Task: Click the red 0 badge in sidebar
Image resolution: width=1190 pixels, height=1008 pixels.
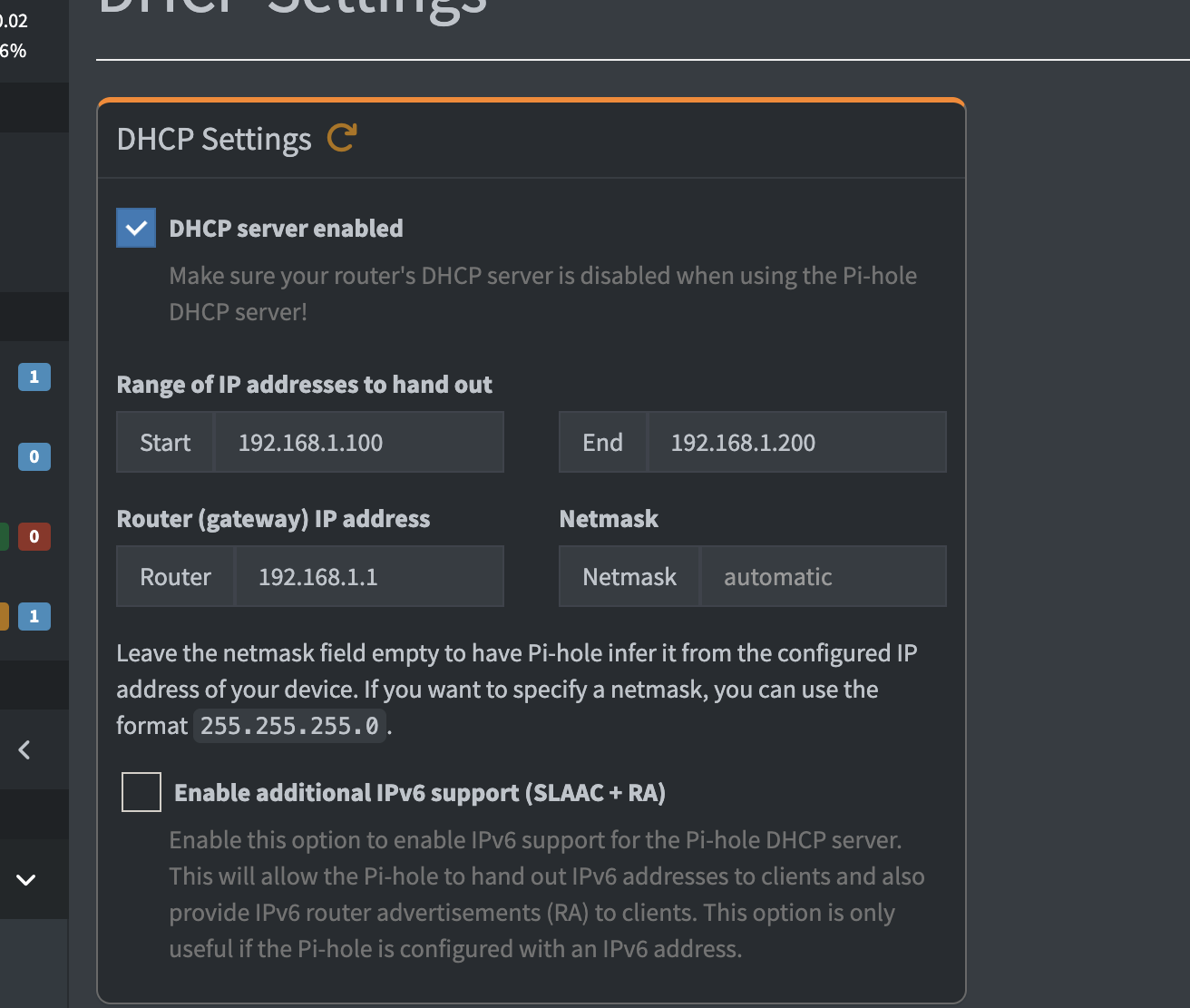Action: click(x=34, y=536)
